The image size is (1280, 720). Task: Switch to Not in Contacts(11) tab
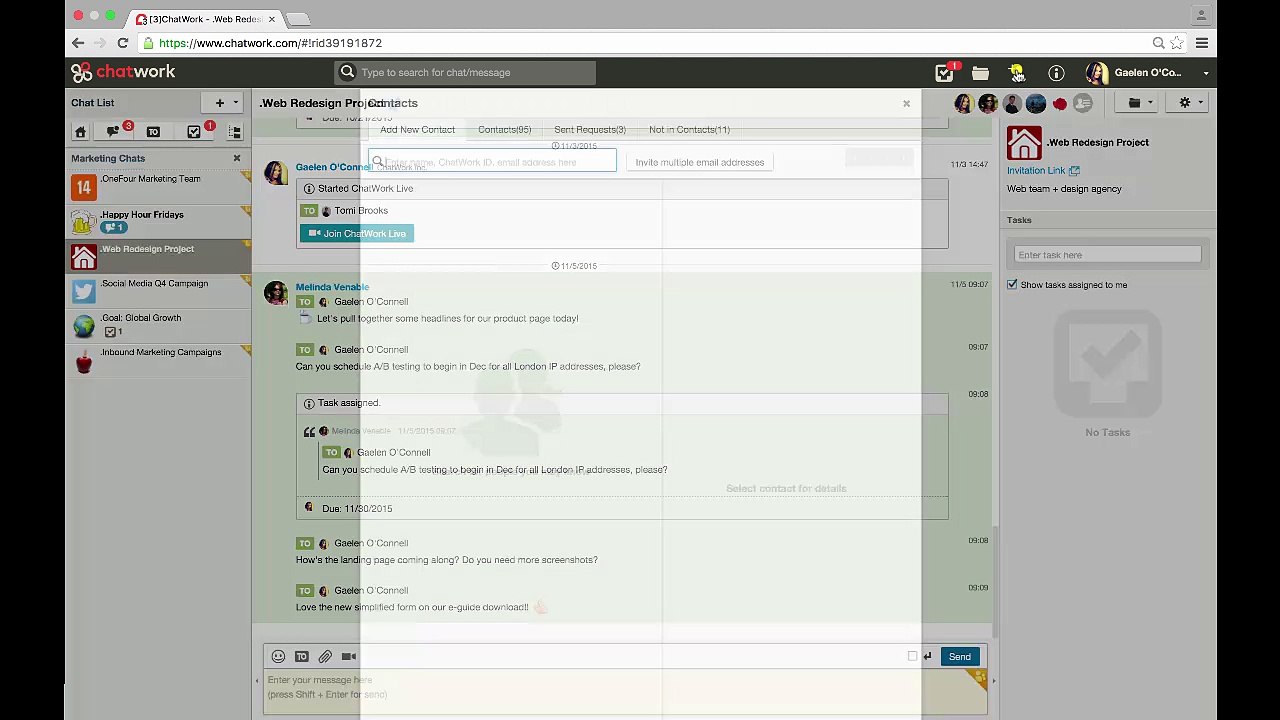click(x=689, y=130)
